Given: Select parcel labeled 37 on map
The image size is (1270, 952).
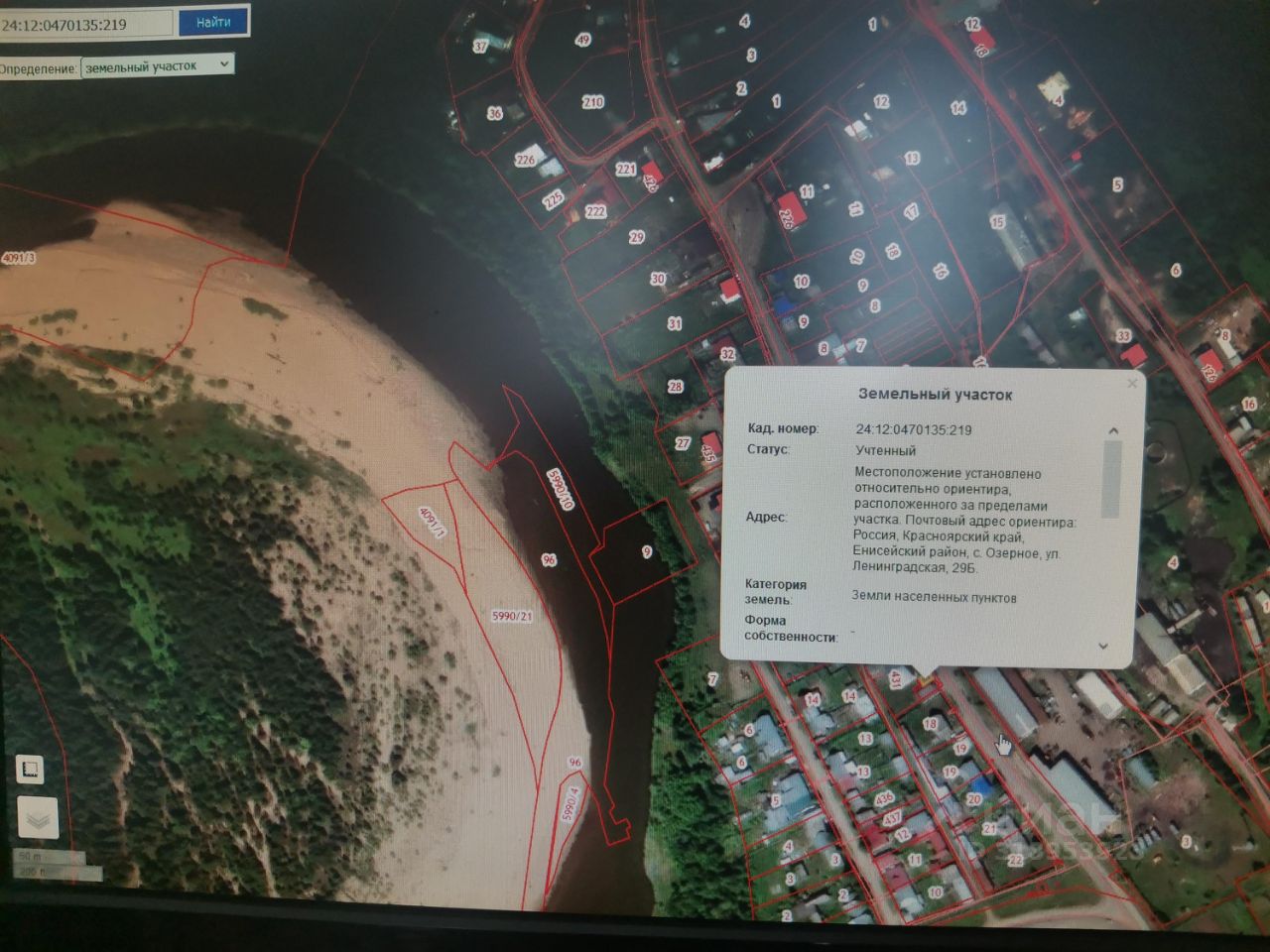Looking at the screenshot, I should tap(480, 46).
